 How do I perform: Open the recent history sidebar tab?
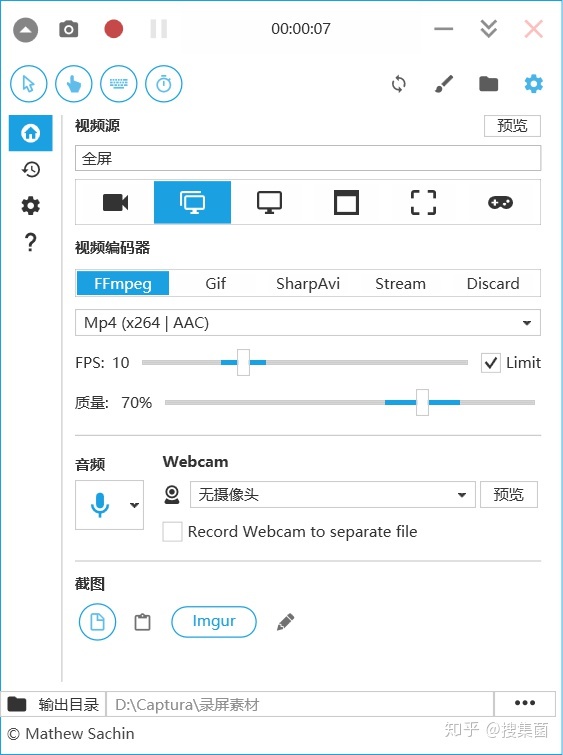tap(31, 169)
